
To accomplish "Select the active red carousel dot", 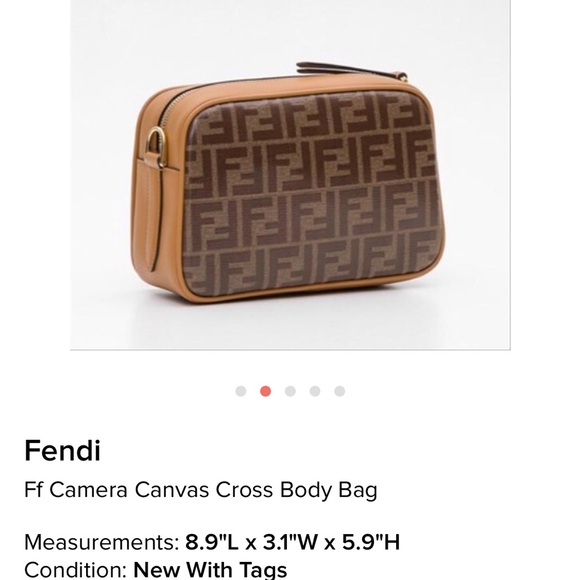I will click(x=266, y=391).
